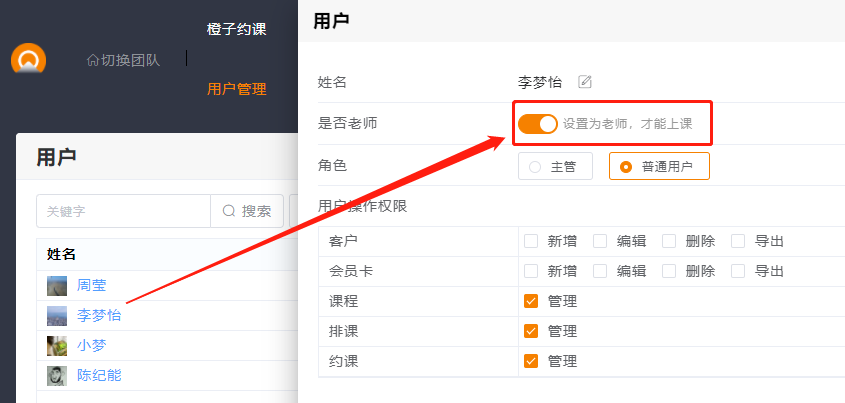Click 切换团队 to switch teams

[x=123, y=60]
